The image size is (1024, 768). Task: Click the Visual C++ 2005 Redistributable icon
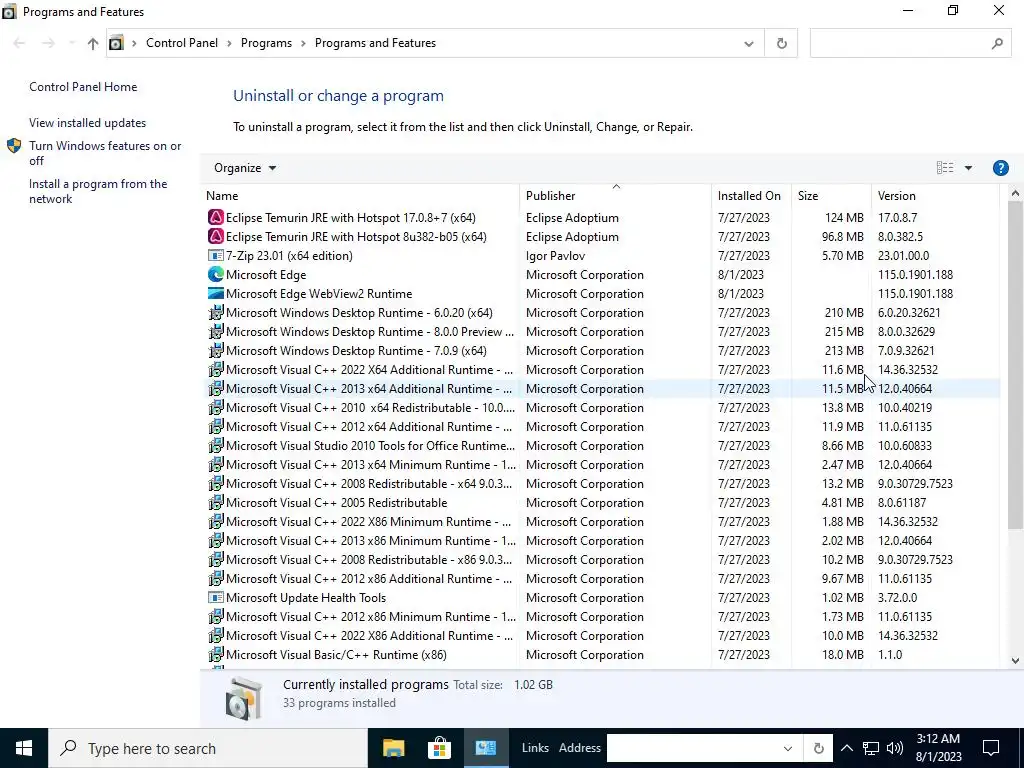[x=216, y=502]
